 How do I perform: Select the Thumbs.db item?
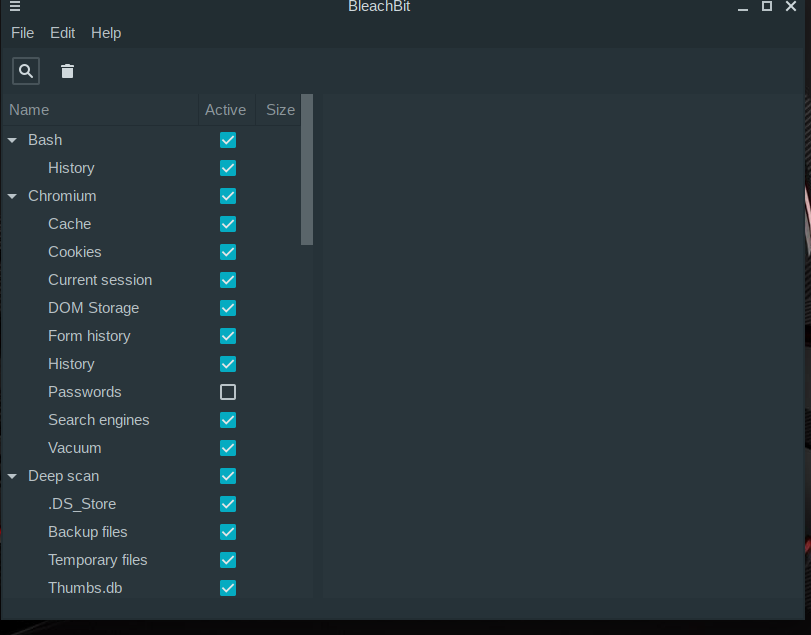click(x=85, y=588)
